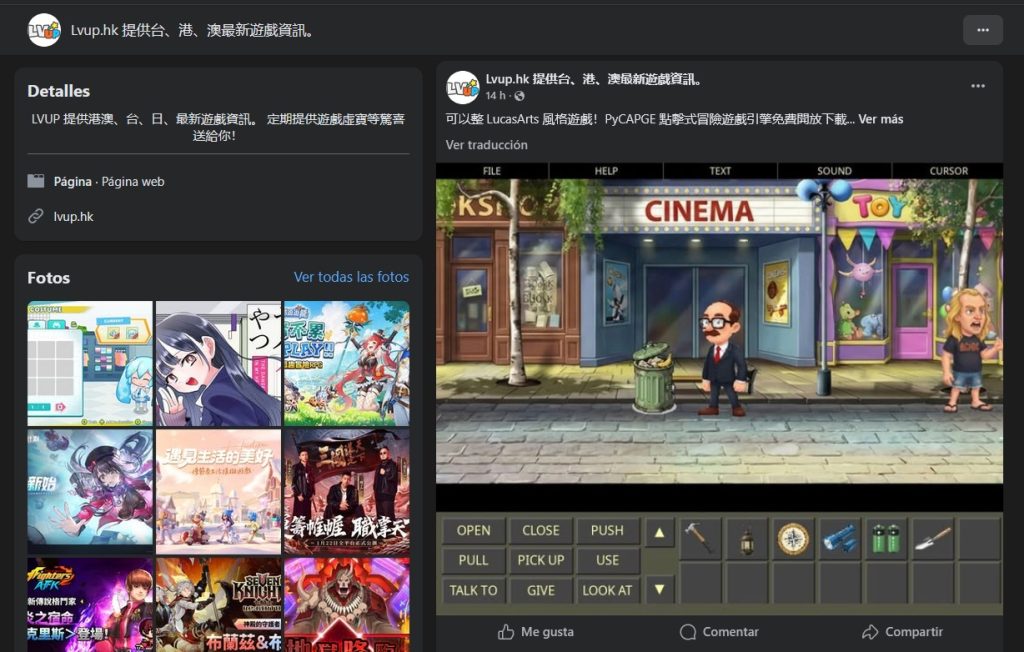Choose the trowel from the inventory
Screen dimensions: 1024x652
[x=931, y=537]
